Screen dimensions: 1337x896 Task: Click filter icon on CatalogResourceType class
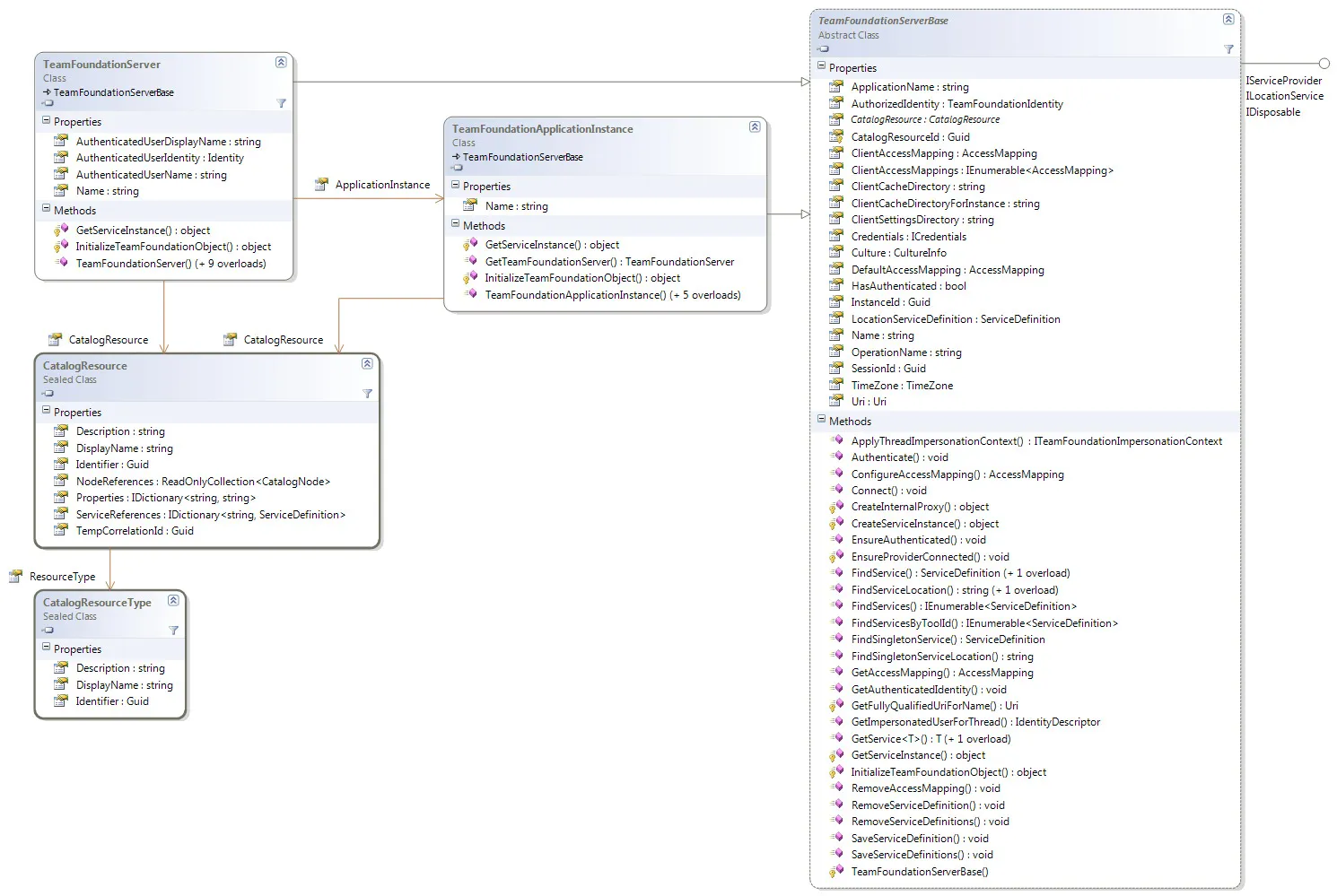click(x=173, y=631)
